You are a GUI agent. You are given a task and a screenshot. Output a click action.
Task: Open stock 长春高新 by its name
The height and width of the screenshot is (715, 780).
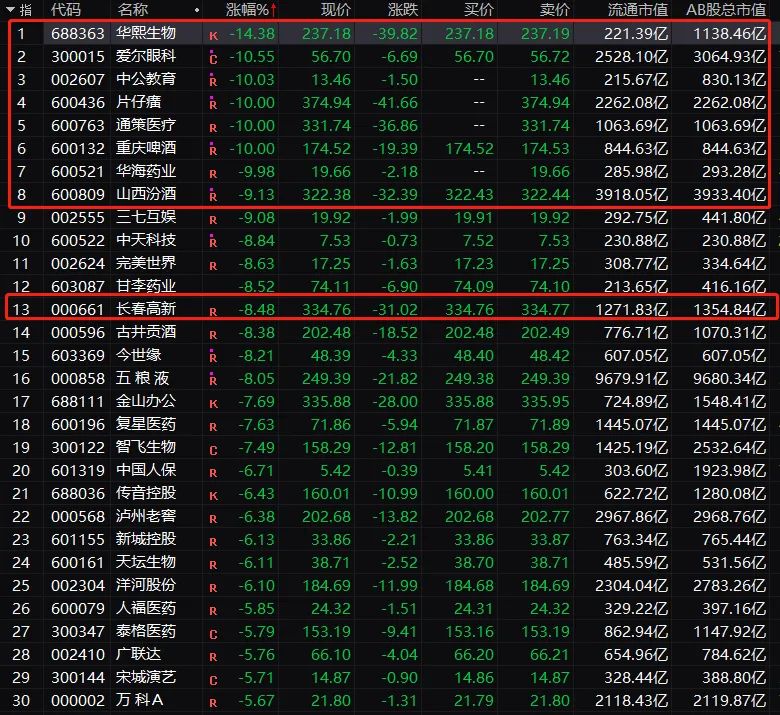(x=146, y=310)
